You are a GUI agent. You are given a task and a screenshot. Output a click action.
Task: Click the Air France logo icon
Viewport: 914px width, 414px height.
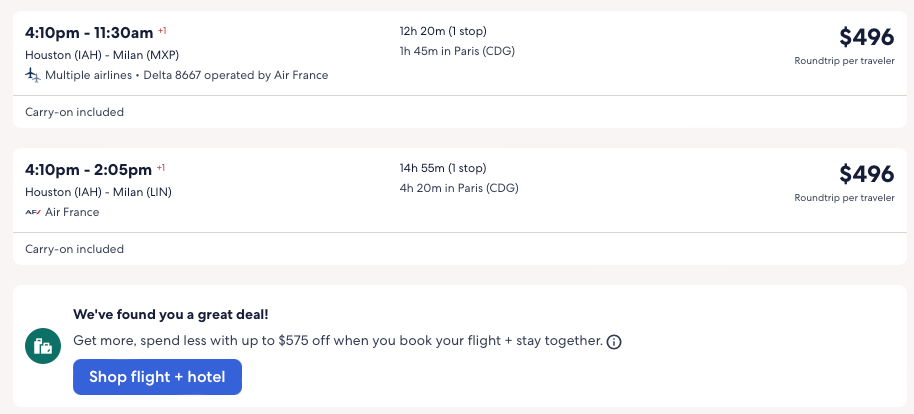tap(33, 212)
